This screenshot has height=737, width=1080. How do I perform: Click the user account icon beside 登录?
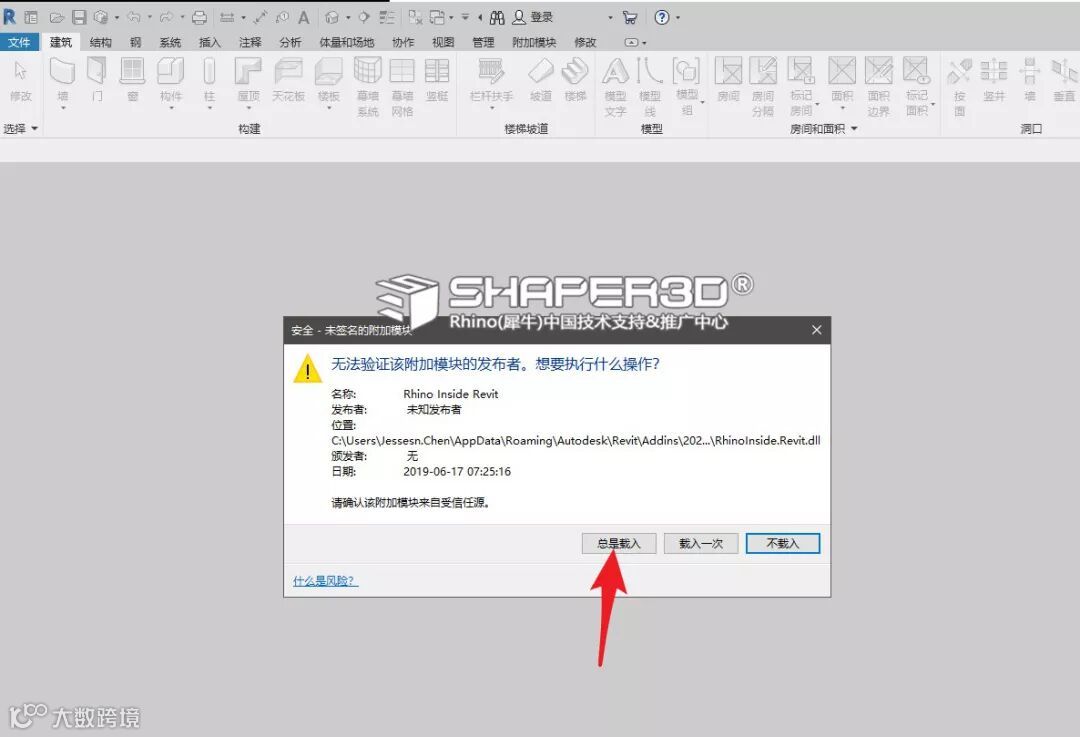(519, 17)
